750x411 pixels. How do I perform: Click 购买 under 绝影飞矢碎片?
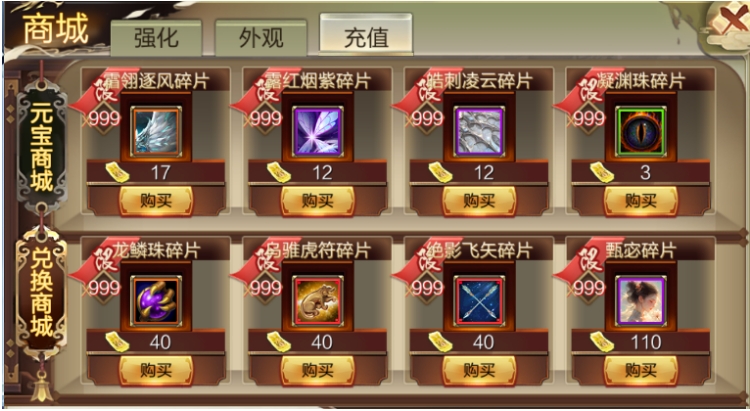click(x=479, y=370)
